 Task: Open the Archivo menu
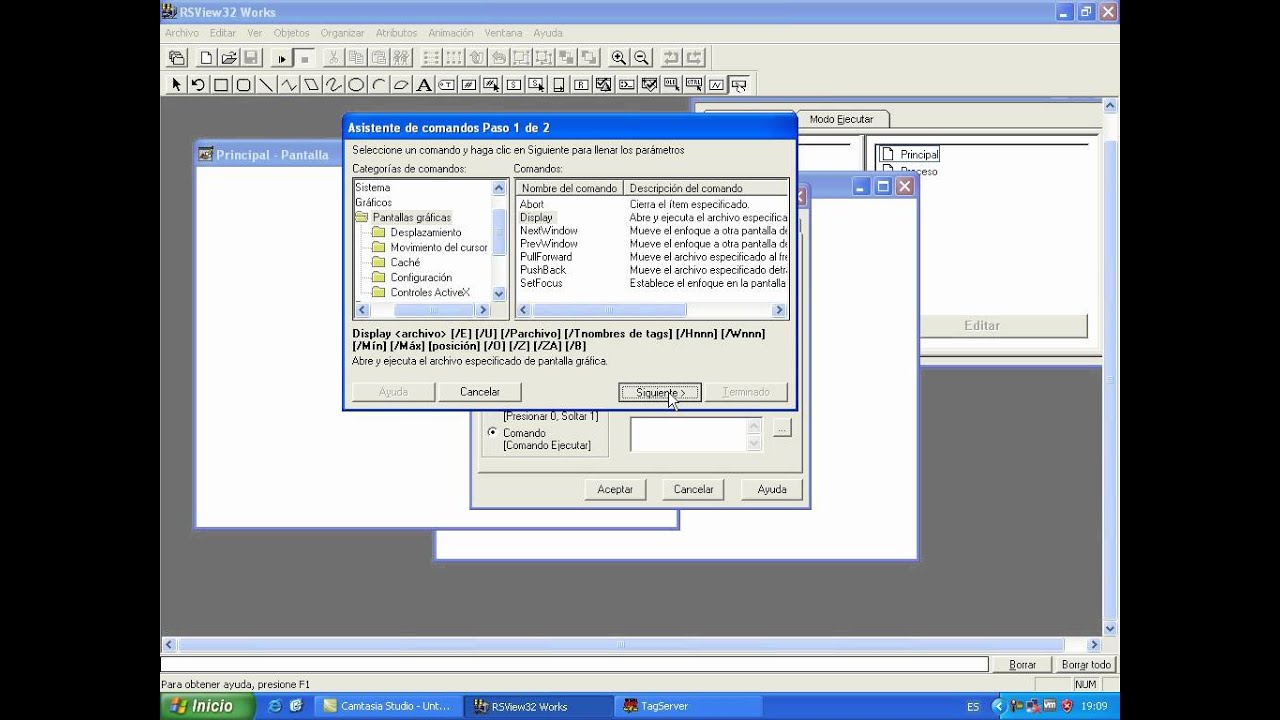(181, 33)
